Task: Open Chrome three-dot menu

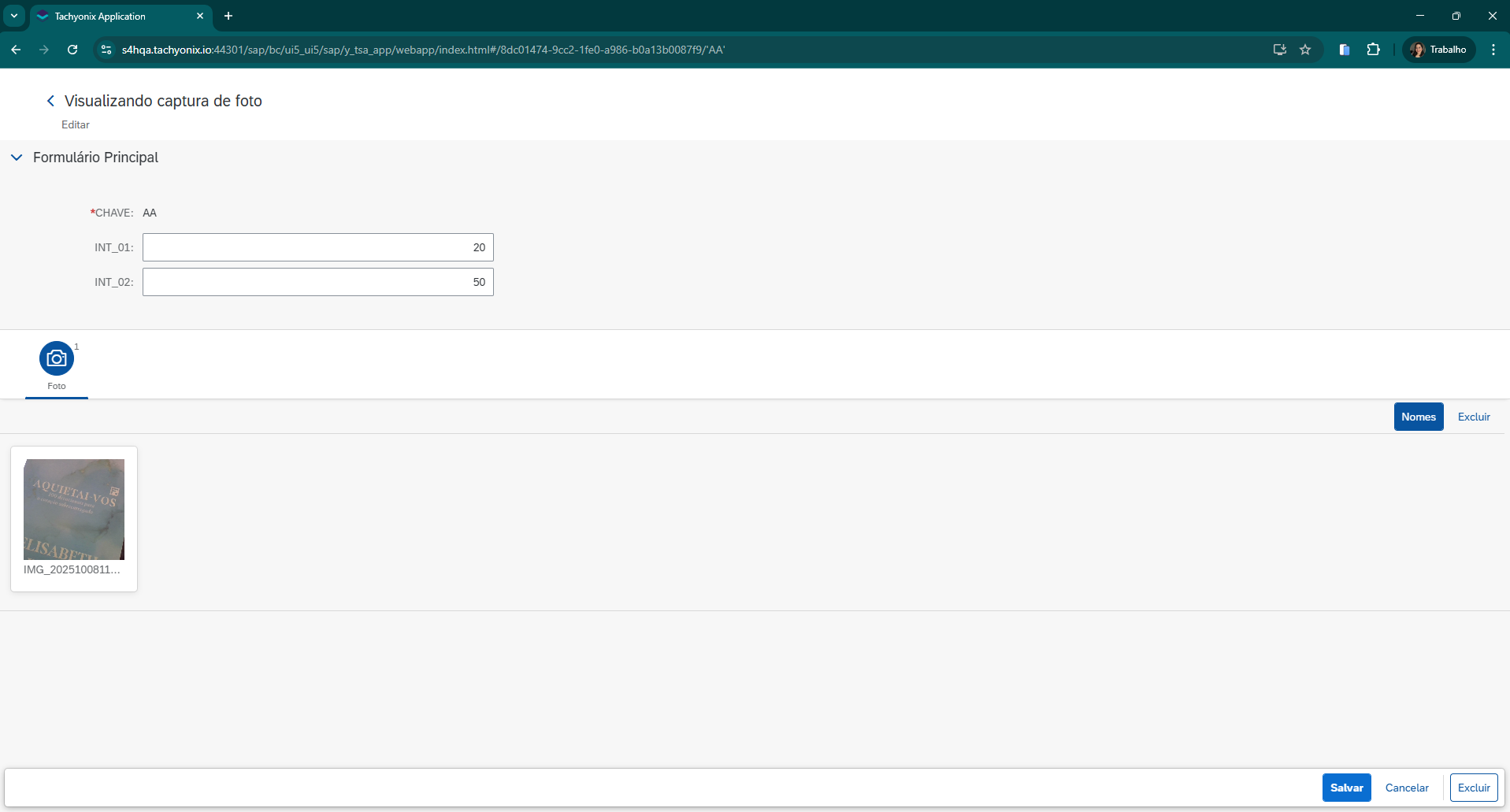Action: (1493, 50)
